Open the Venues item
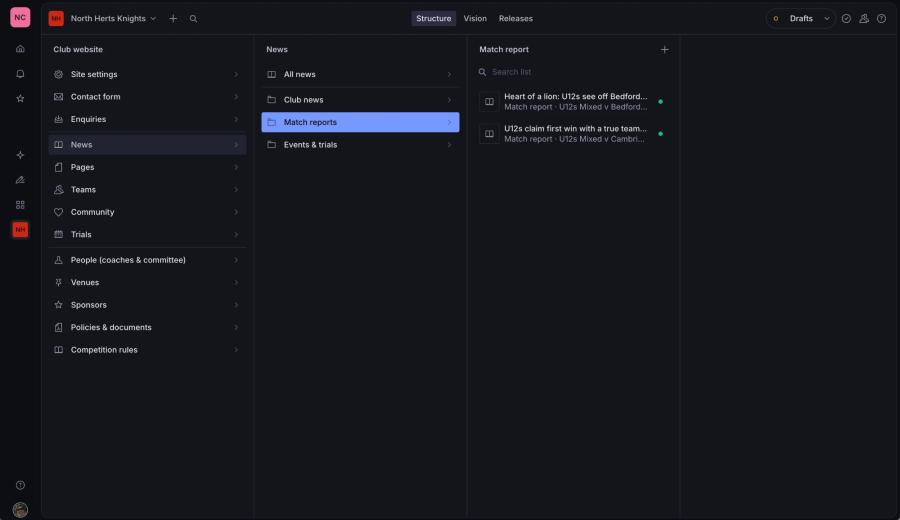Viewport: 900px width, 520px height. pyautogui.click(x=148, y=282)
